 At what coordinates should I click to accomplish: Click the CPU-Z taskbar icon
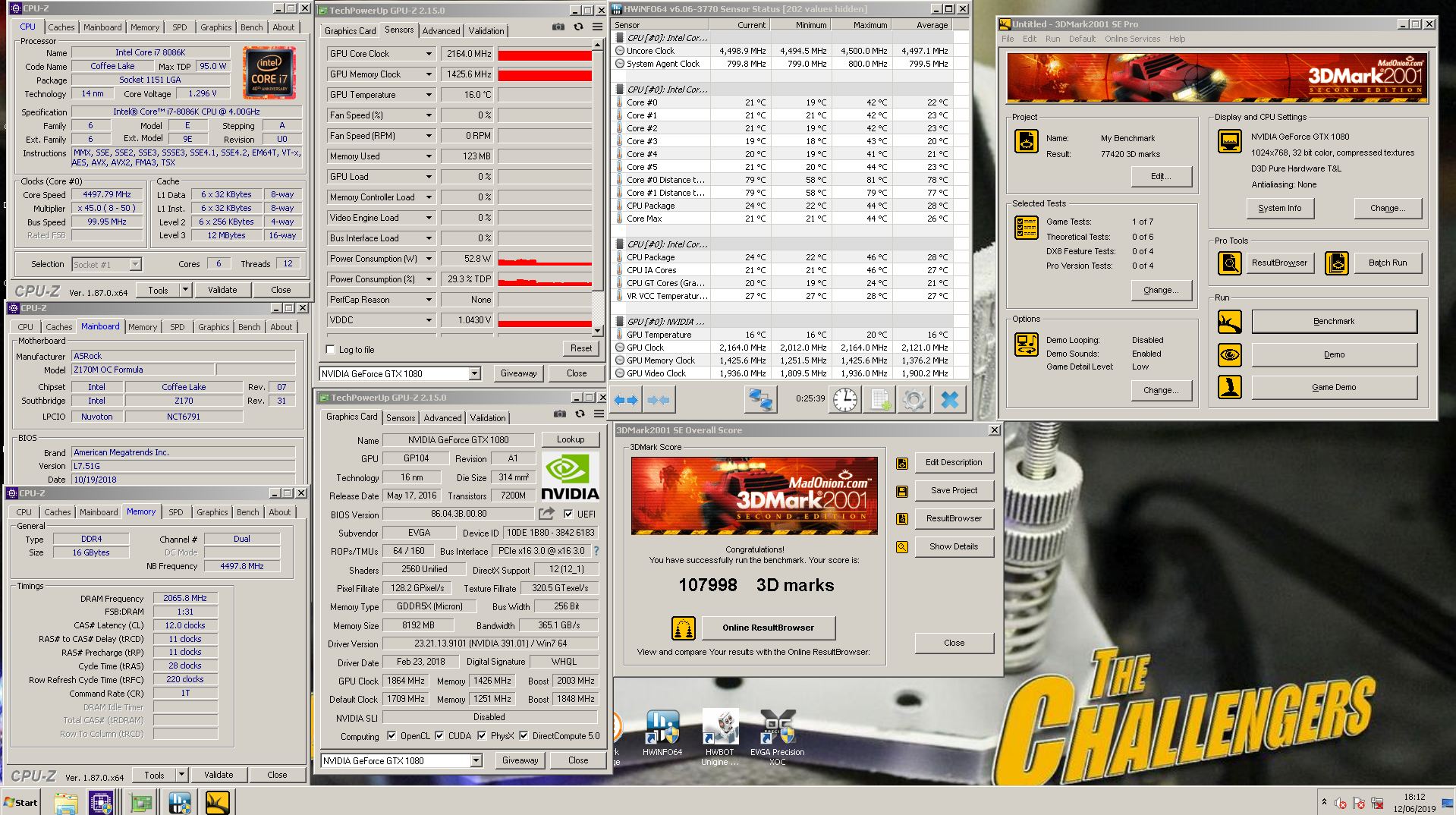coord(101,802)
